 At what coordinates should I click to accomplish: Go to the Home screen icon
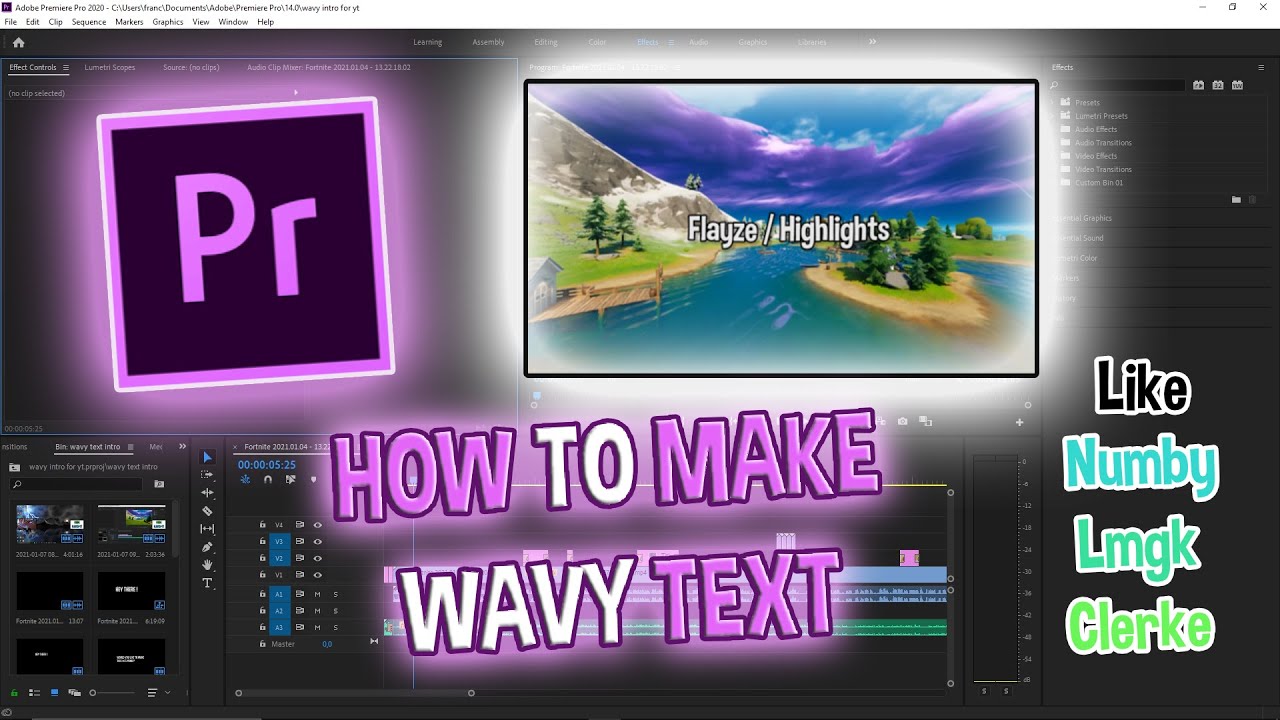[x=18, y=42]
